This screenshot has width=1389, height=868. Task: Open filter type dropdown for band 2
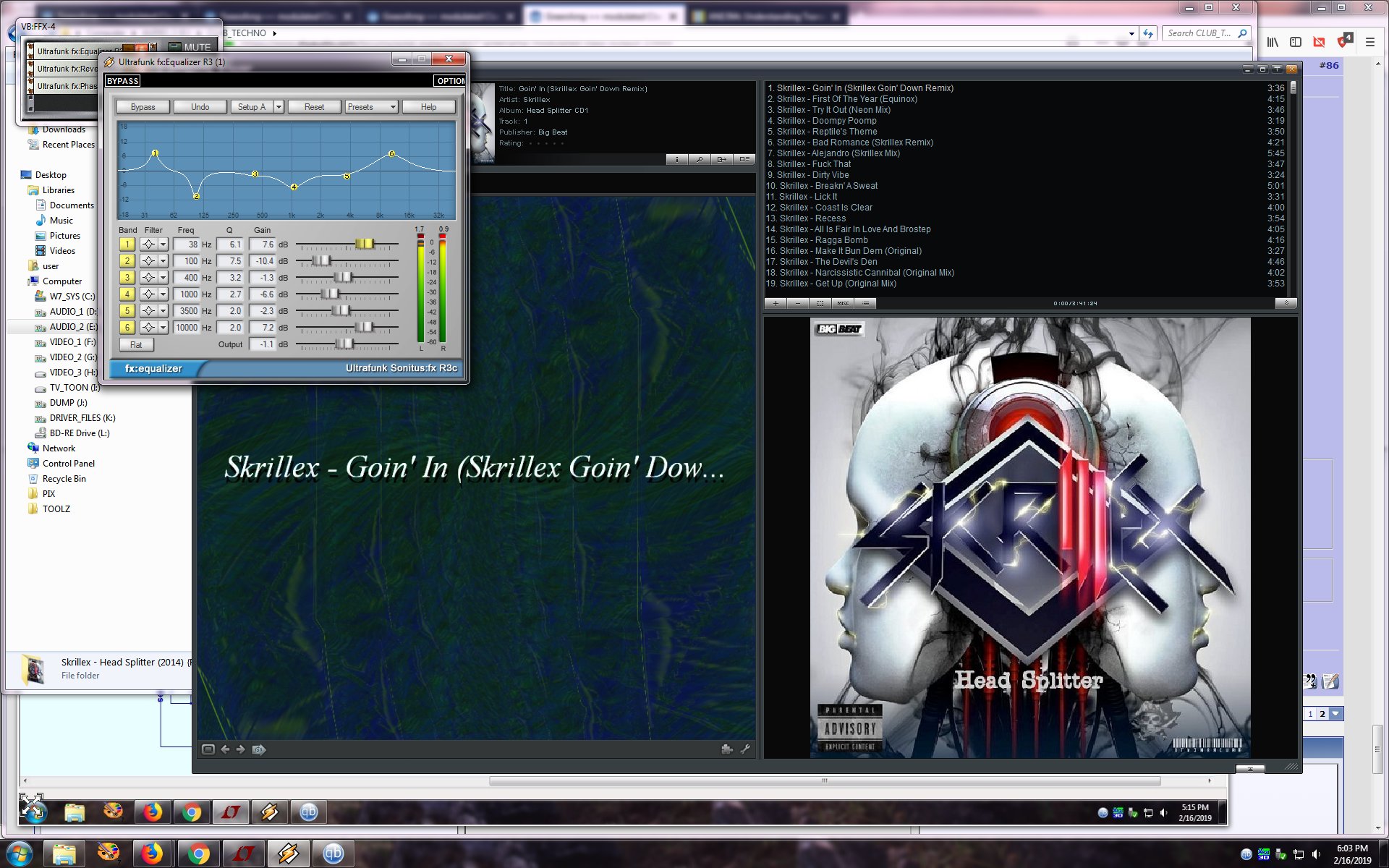pos(163,261)
